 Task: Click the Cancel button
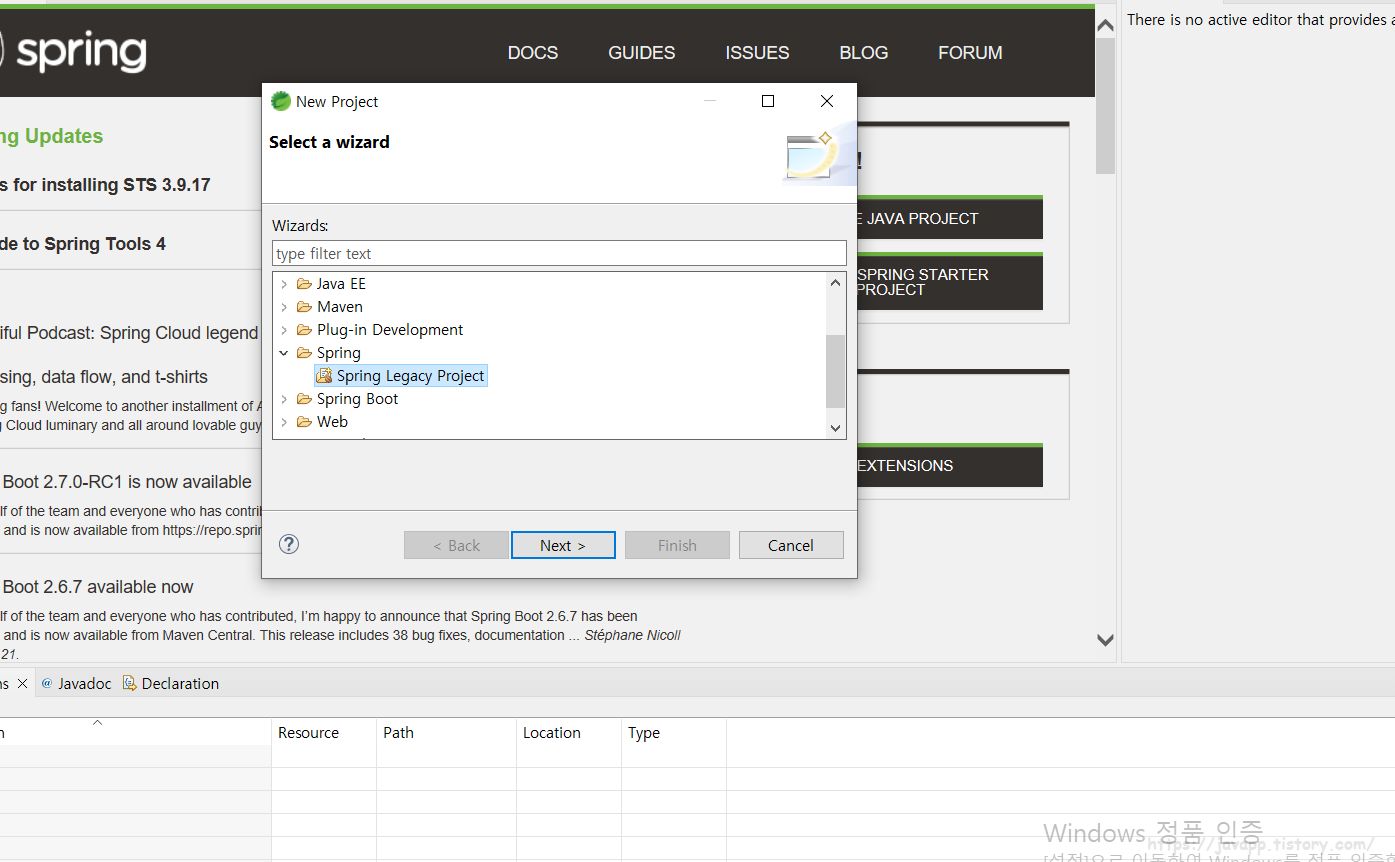click(x=791, y=545)
